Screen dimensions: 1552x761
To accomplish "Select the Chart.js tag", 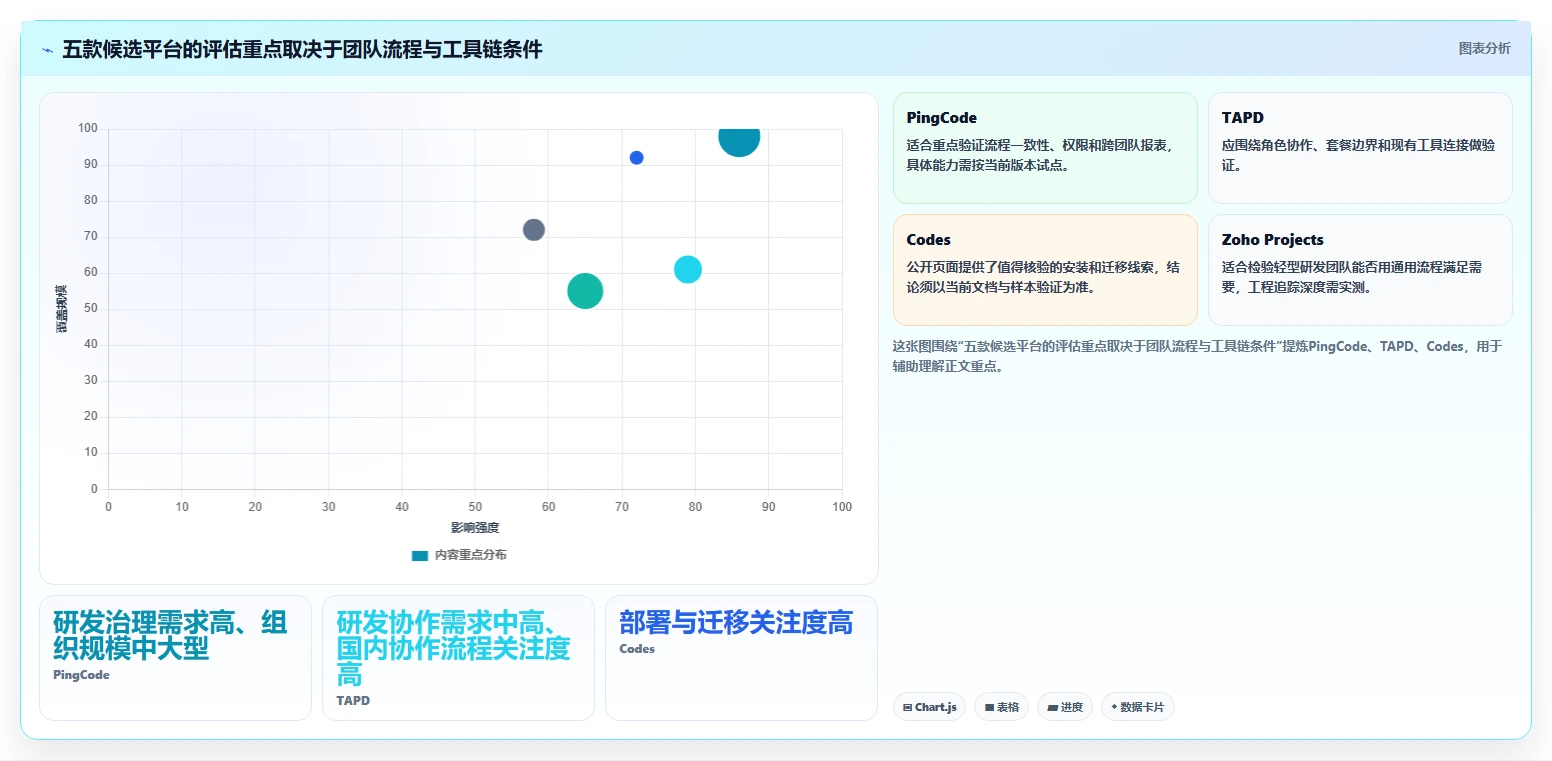I will [x=930, y=707].
